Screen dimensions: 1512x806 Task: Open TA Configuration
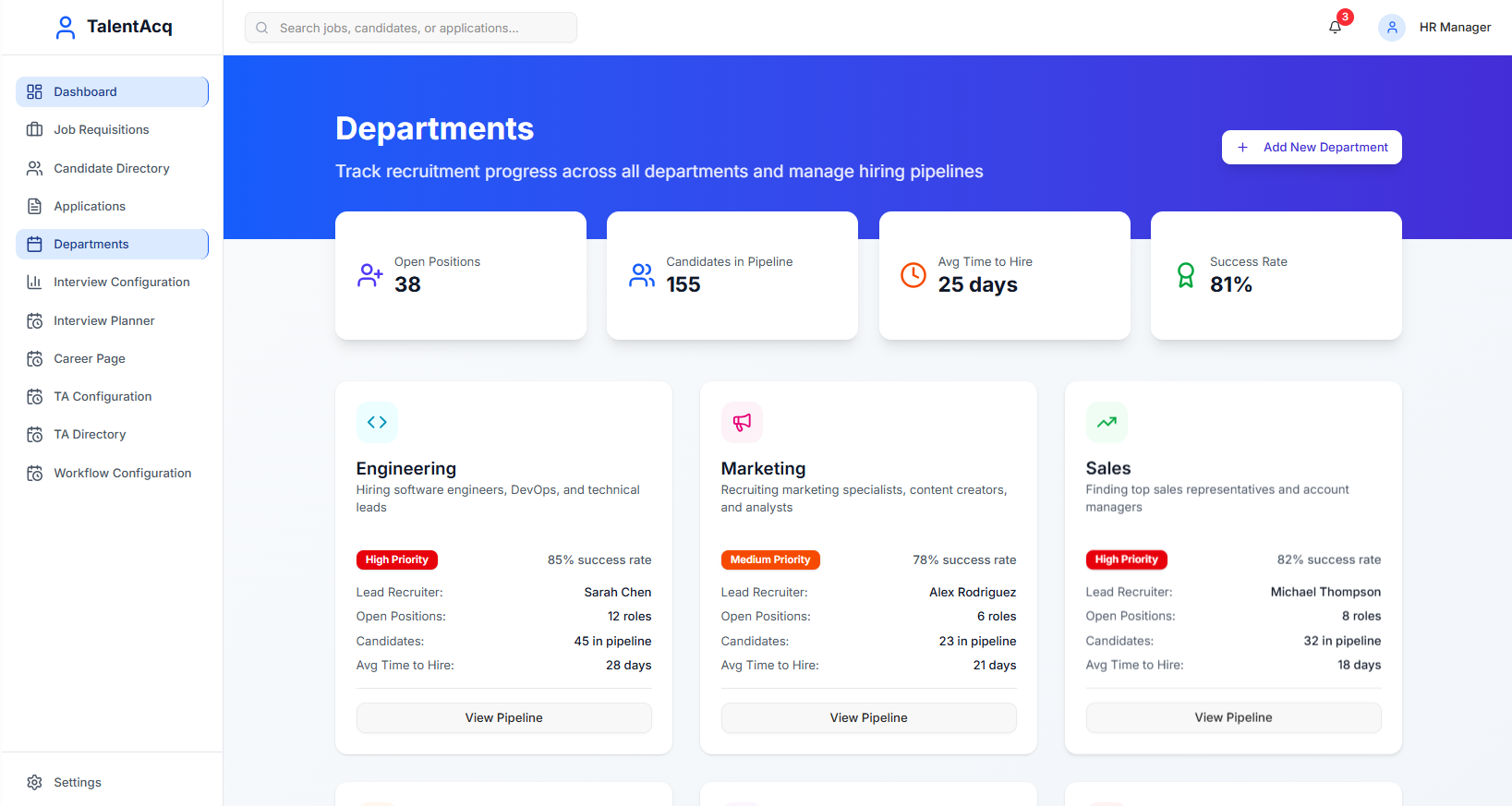point(112,396)
